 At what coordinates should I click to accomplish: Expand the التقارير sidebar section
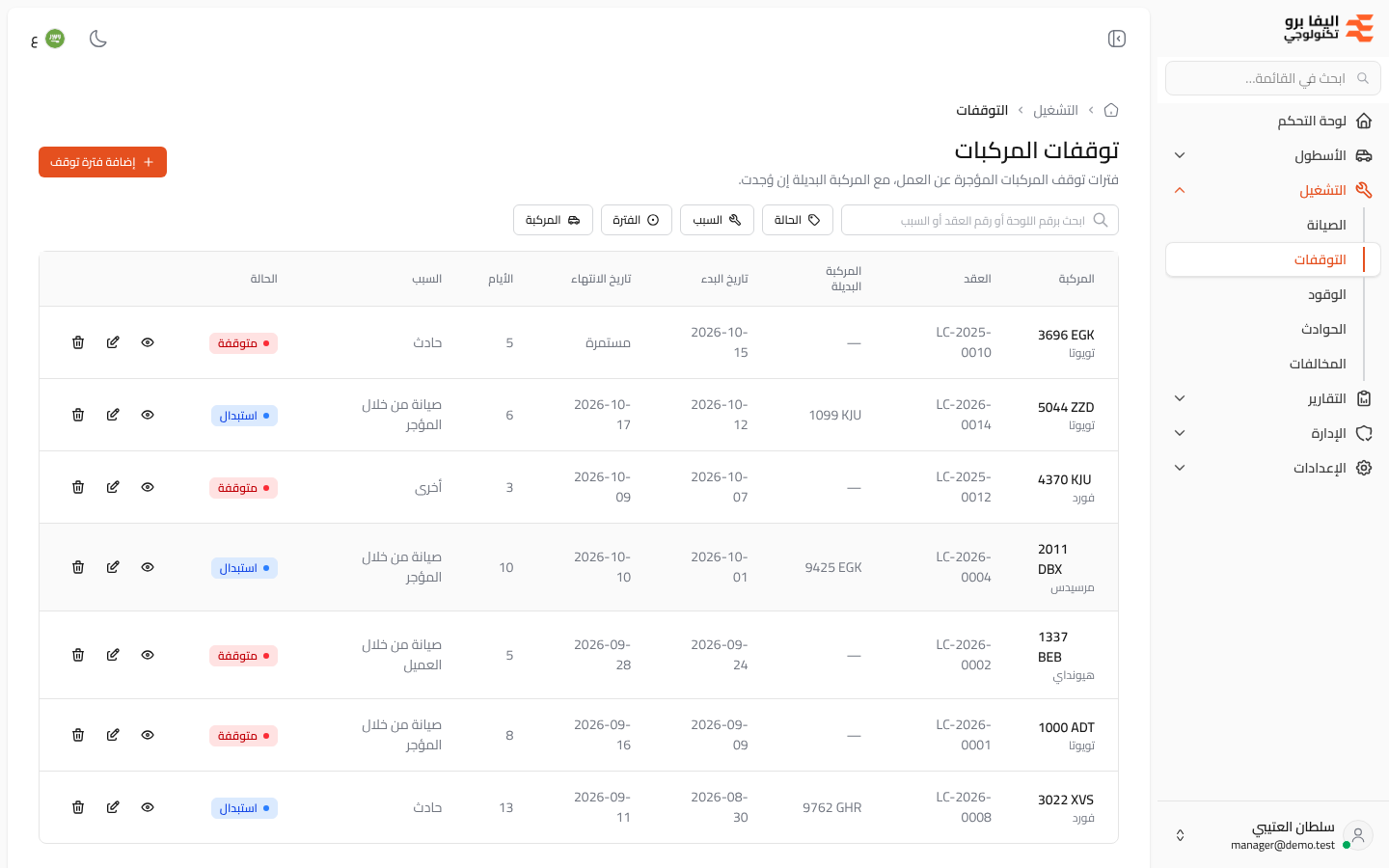1273,398
